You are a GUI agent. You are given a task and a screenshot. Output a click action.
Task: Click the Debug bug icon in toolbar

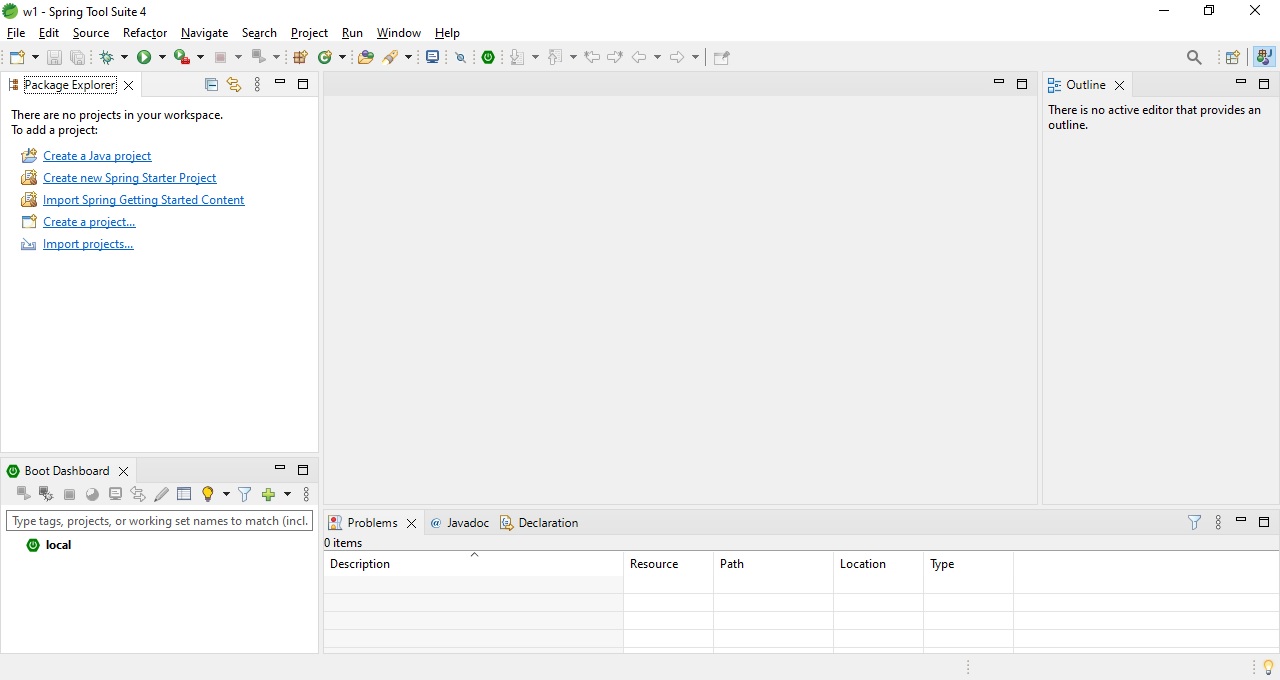pyautogui.click(x=107, y=57)
